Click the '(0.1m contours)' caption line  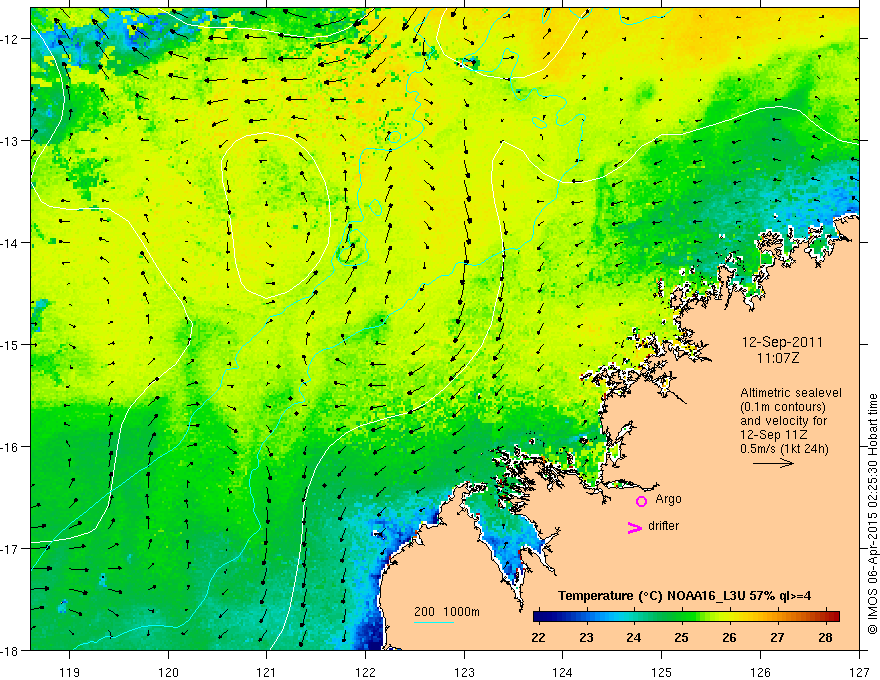click(783, 407)
